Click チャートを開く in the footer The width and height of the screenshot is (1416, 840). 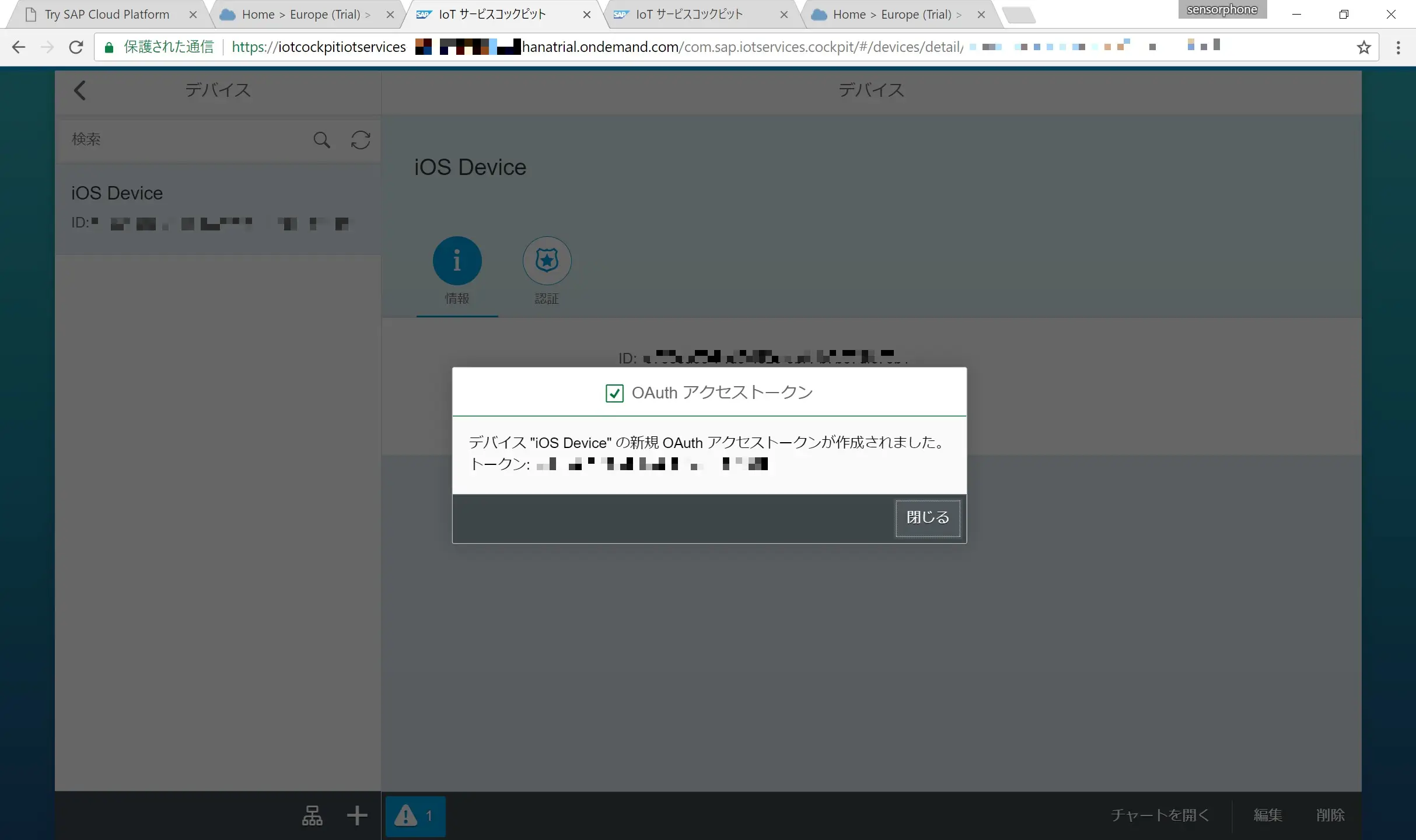coord(1160,815)
